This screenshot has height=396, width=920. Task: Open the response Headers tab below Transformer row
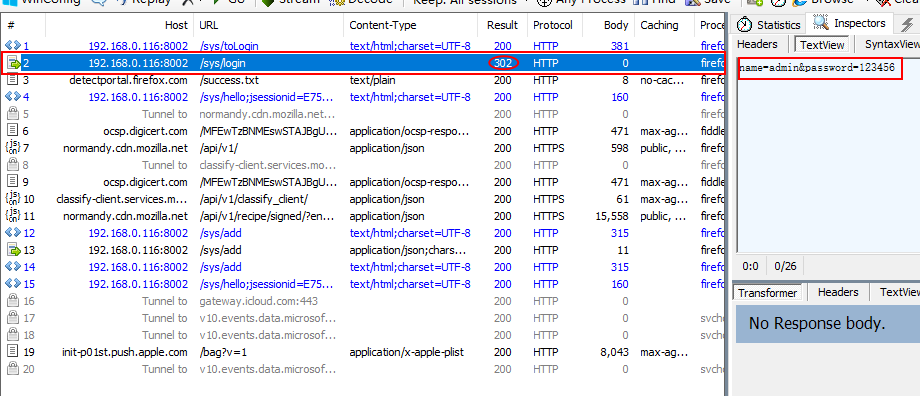[838, 292]
